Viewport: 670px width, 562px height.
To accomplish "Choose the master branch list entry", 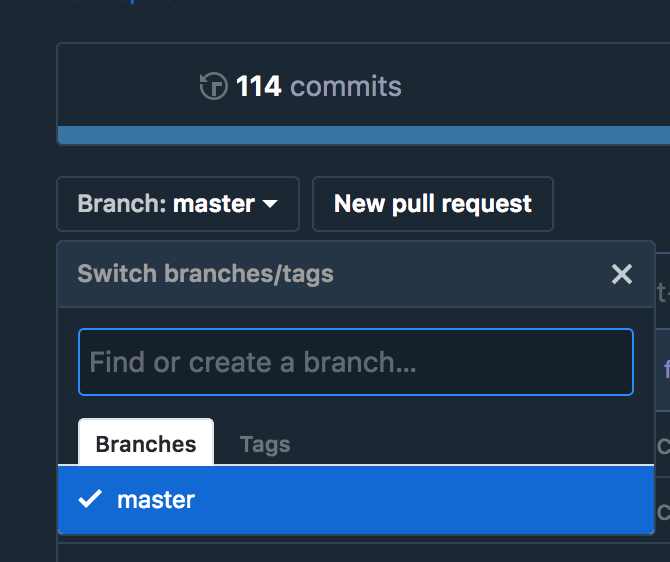I will pyautogui.click(x=356, y=499).
